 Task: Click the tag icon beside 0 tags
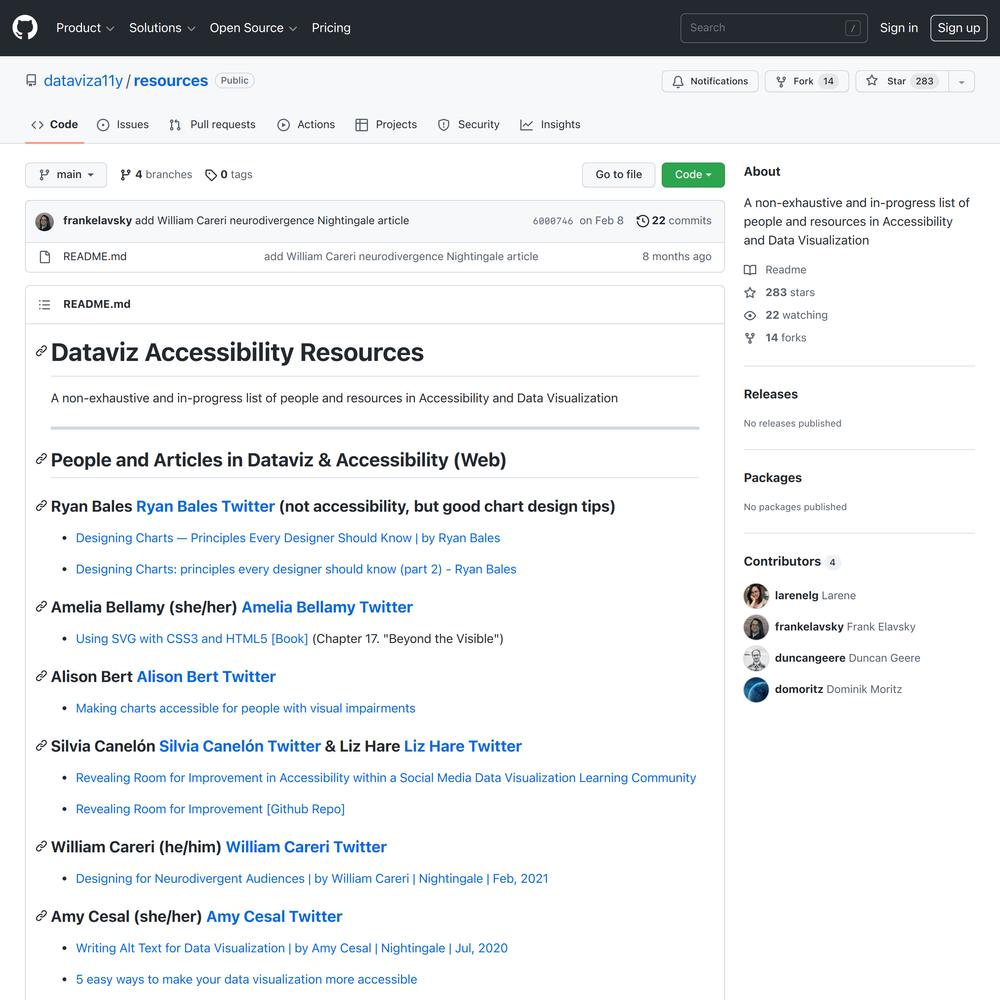coord(210,175)
